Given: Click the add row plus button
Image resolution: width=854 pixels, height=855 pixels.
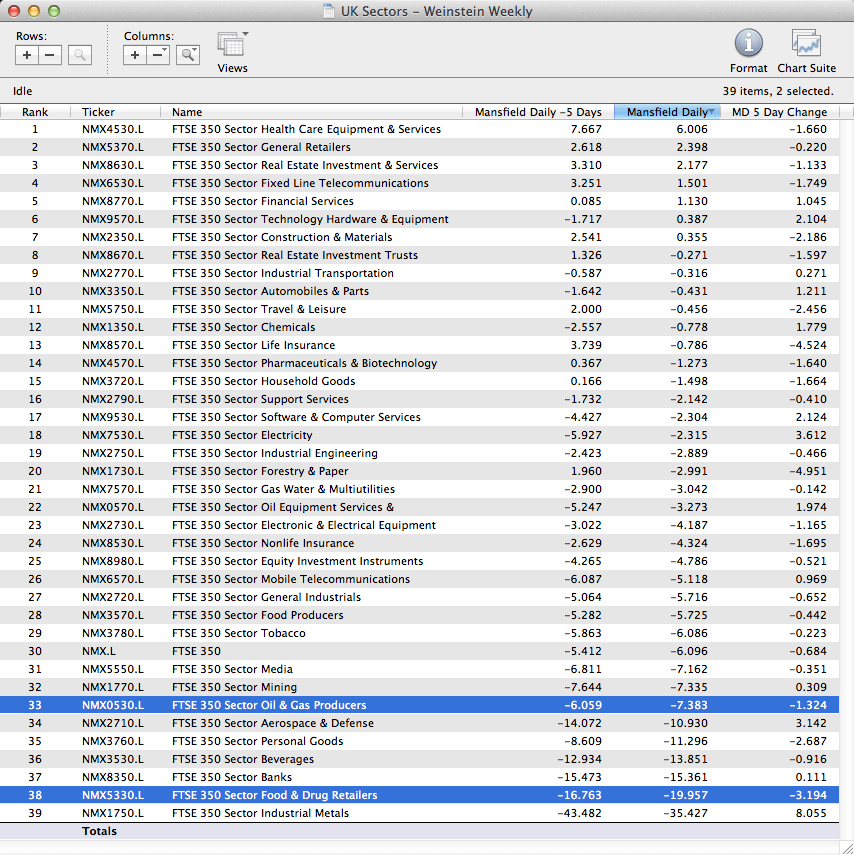Looking at the screenshot, I should point(27,55).
